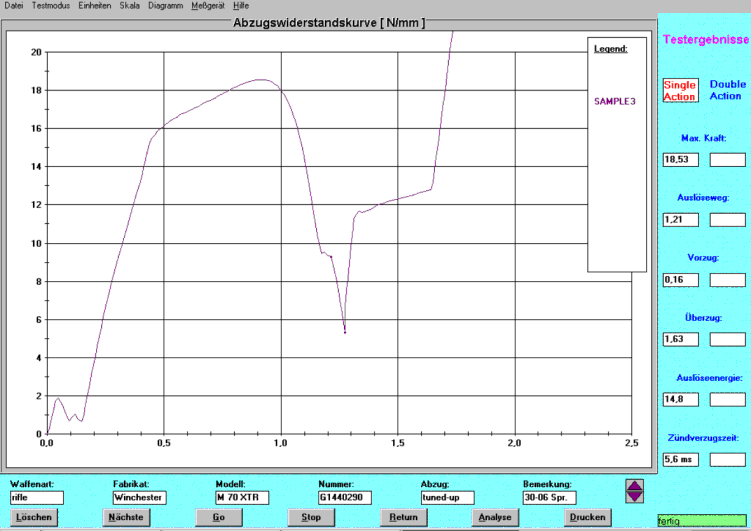Screen dimensions: 751x531
Task: Click the curve marker near 9 N
Action: click(x=330, y=257)
